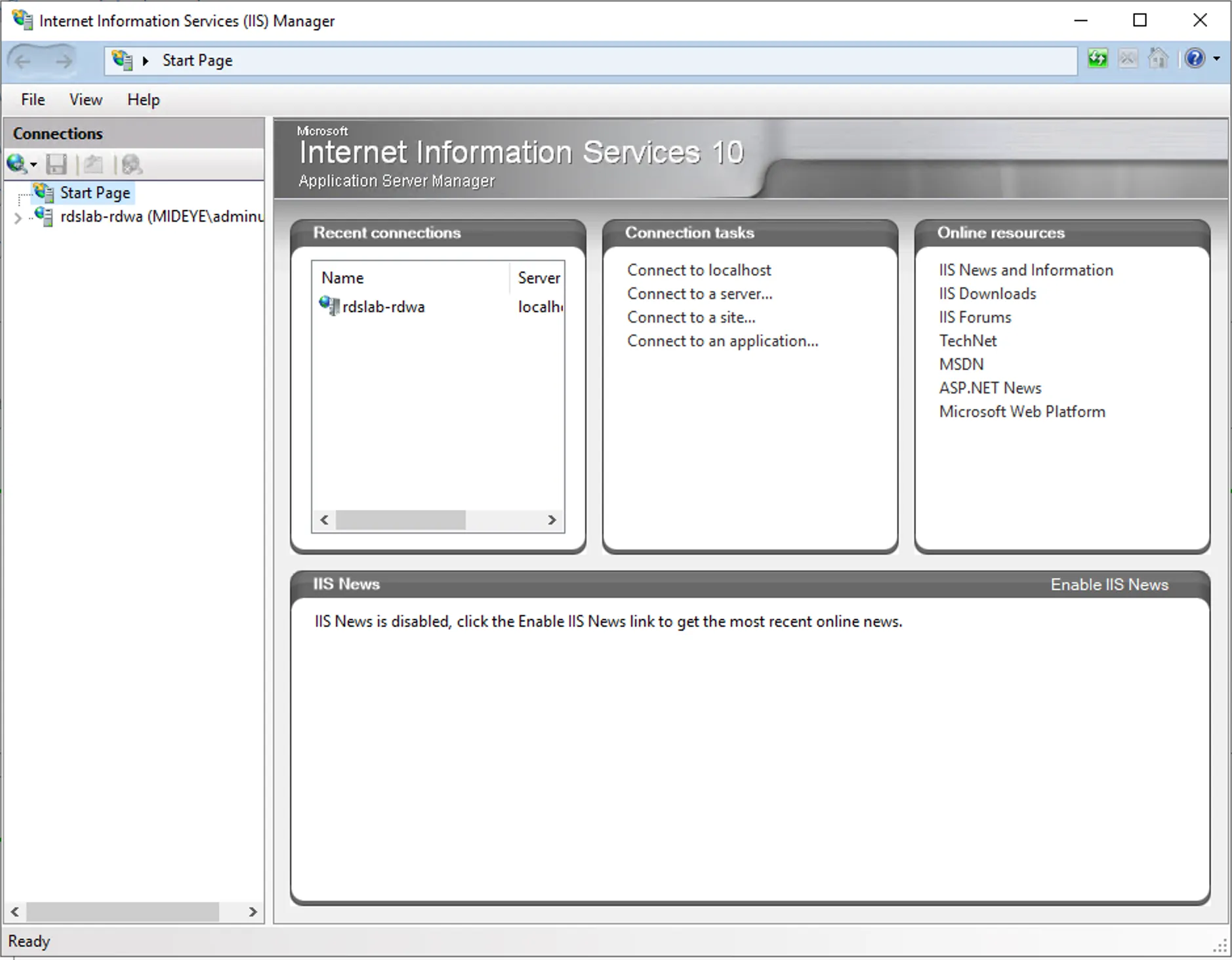
Task: Navigate home using the house icon
Action: pyautogui.click(x=1159, y=58)
